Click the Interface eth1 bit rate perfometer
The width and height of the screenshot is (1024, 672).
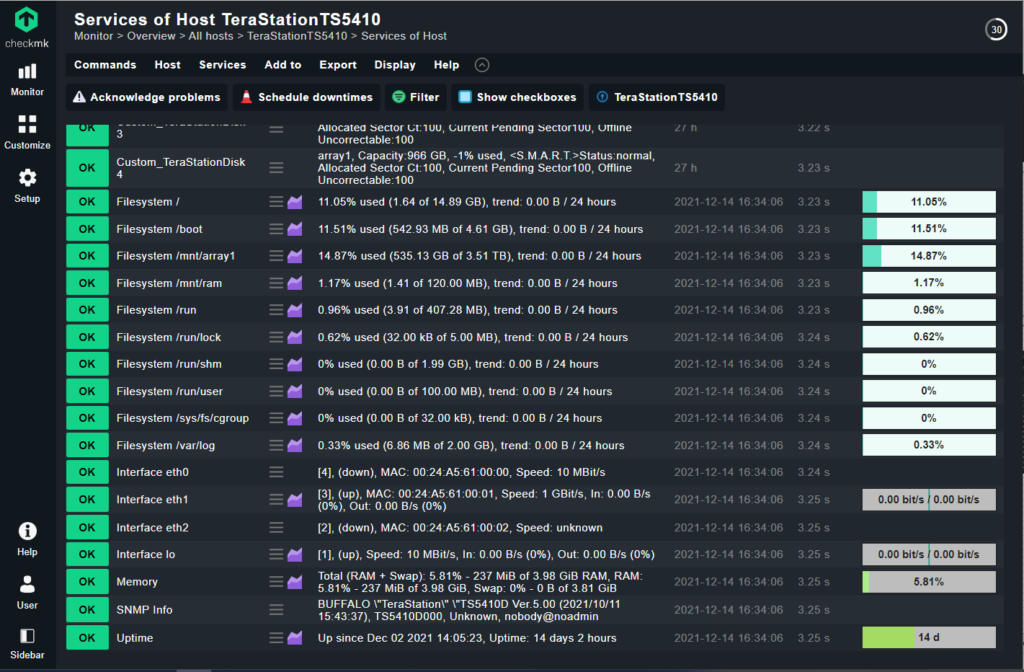[929, 500]
